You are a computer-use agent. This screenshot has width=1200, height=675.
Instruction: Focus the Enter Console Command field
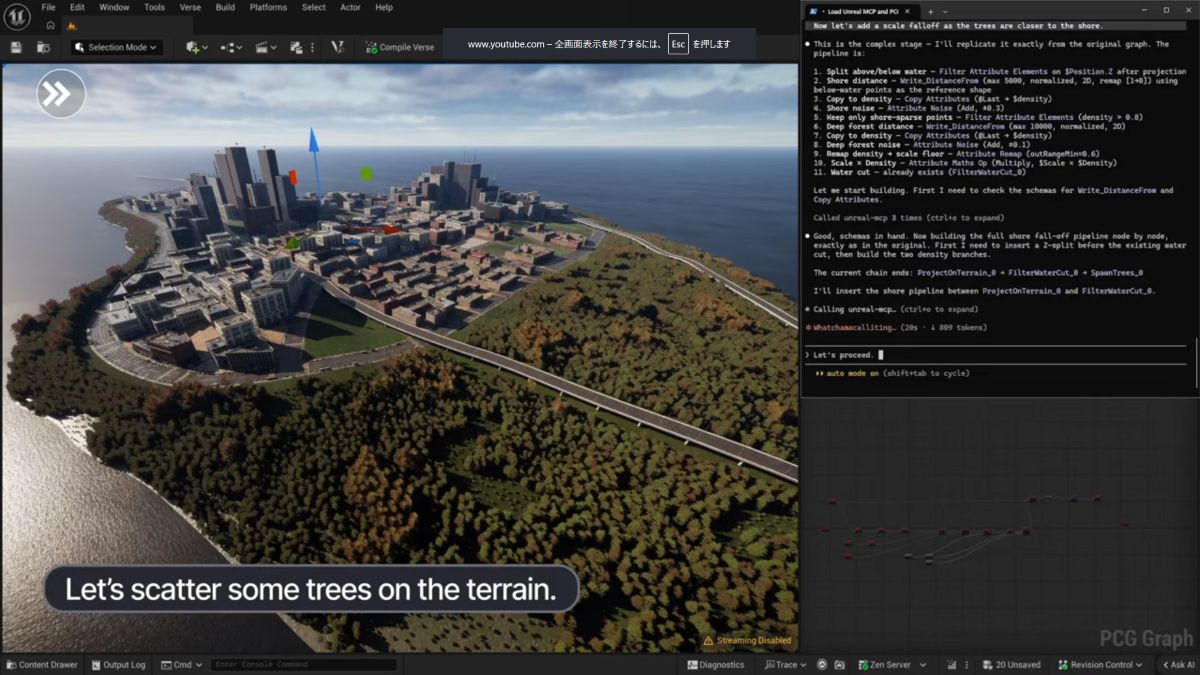(x=304, y=665)
